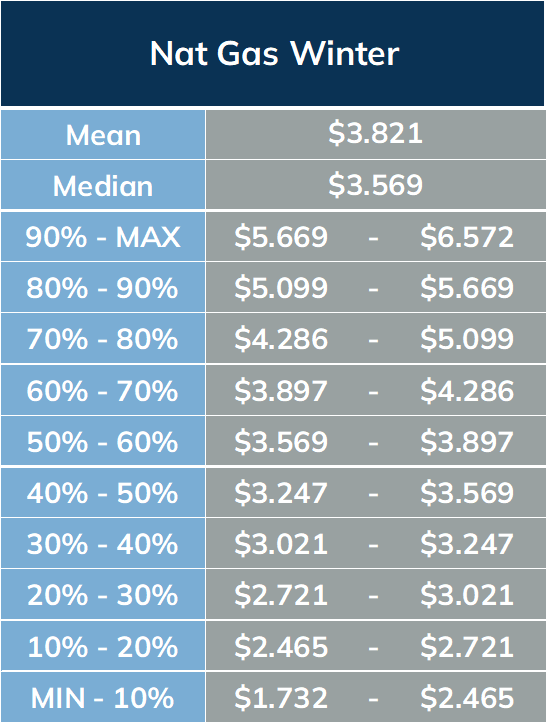548x724 pixels.
Task: Select the Median row label
Action: [103, 186]
